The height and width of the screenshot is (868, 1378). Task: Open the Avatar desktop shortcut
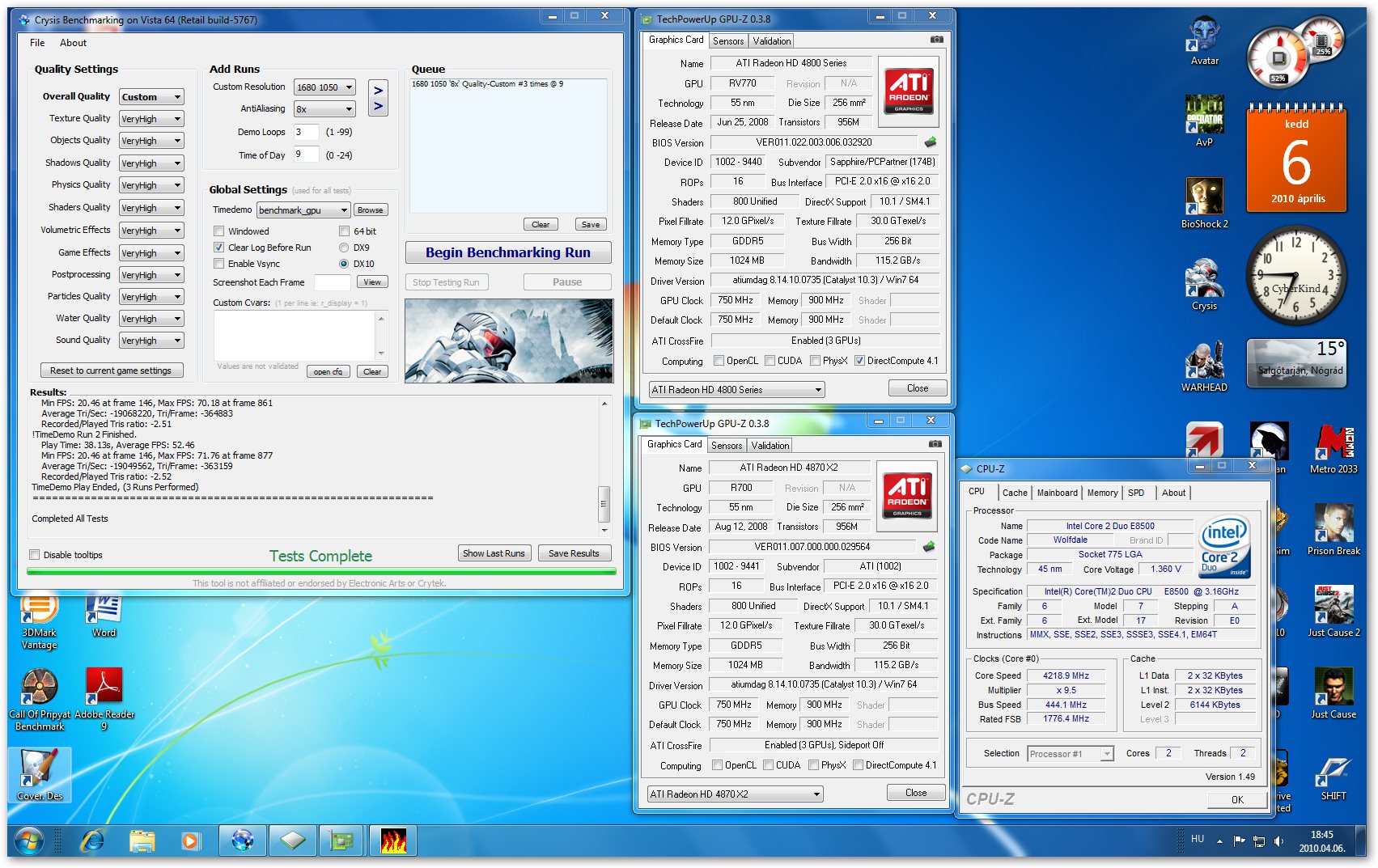1204,40
